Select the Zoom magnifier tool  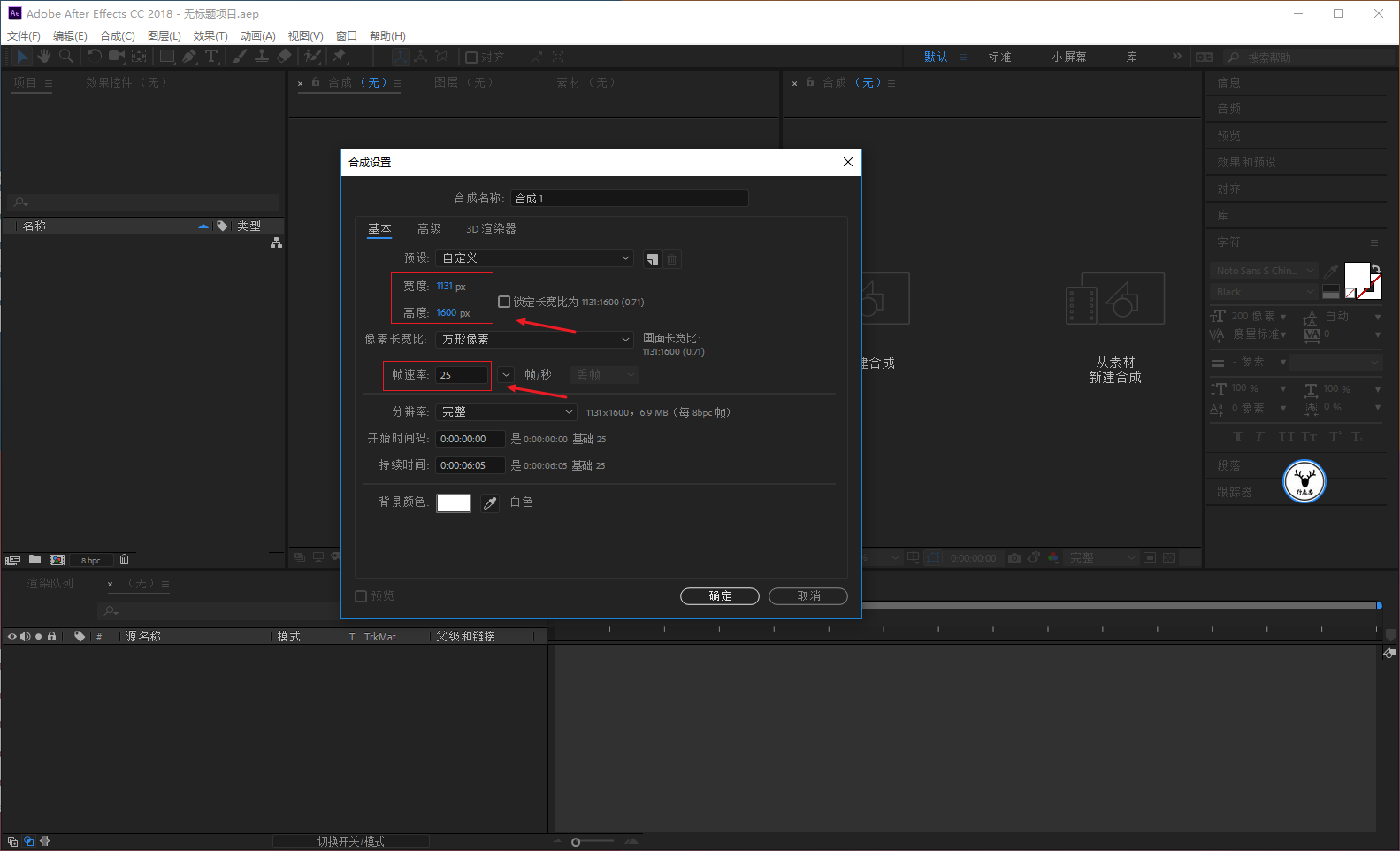point(66,57)
